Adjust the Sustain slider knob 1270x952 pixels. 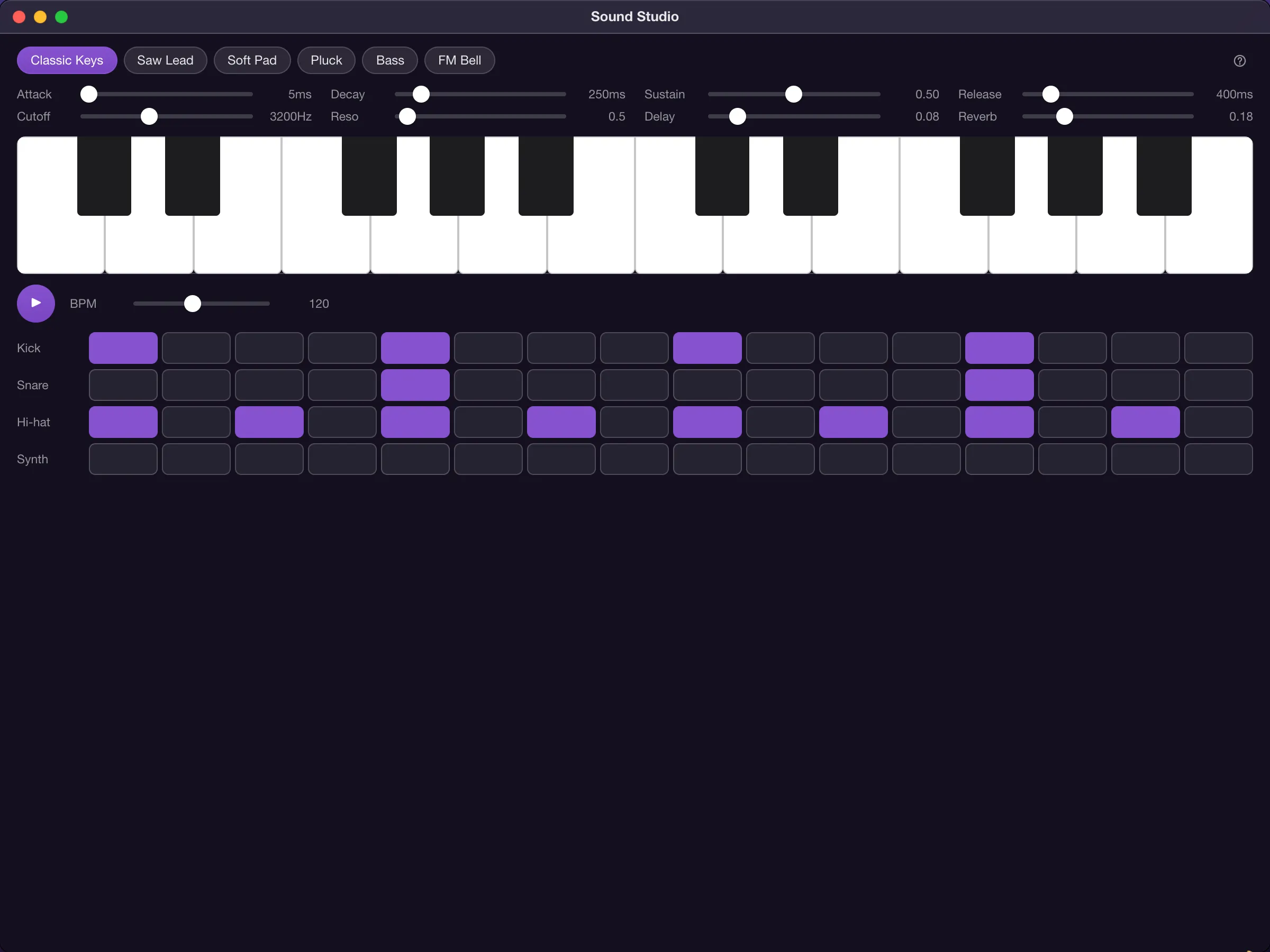point(793,94)
